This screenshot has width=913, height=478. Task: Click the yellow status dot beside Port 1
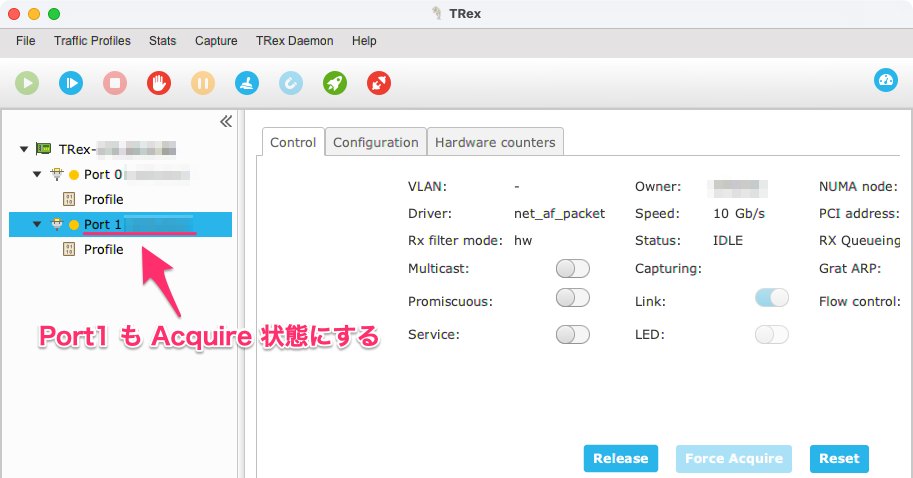(x=74, y=225)
